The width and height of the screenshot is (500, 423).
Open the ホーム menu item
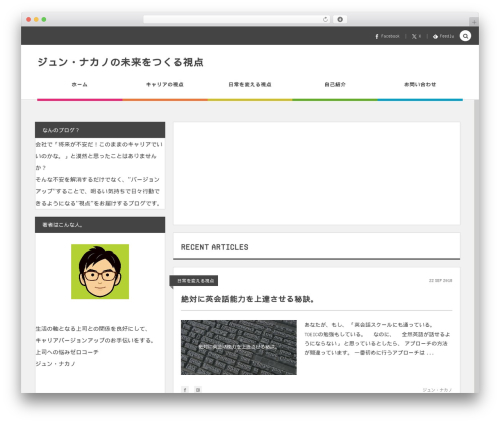[79, 84]
